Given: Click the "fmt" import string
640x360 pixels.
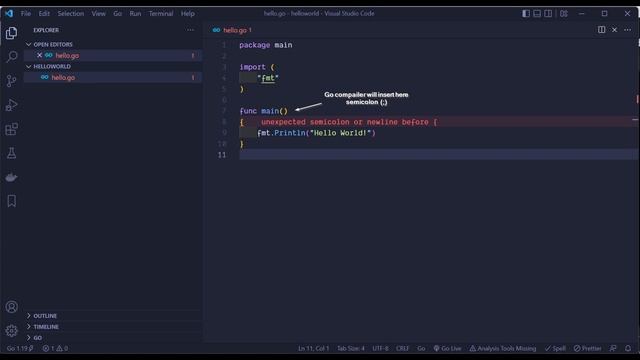Looking at the screenshot, I should coord(268,78).
